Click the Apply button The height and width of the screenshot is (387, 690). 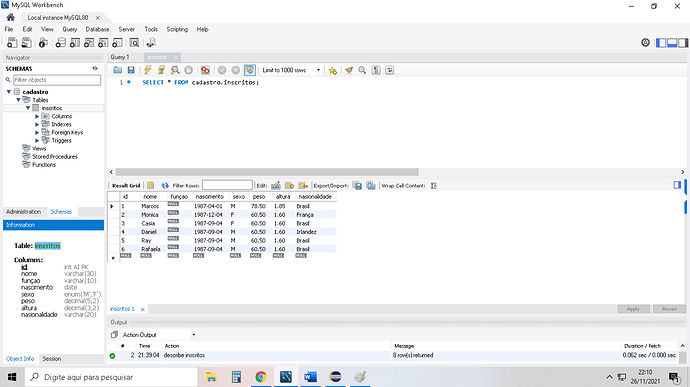point(633,309)
